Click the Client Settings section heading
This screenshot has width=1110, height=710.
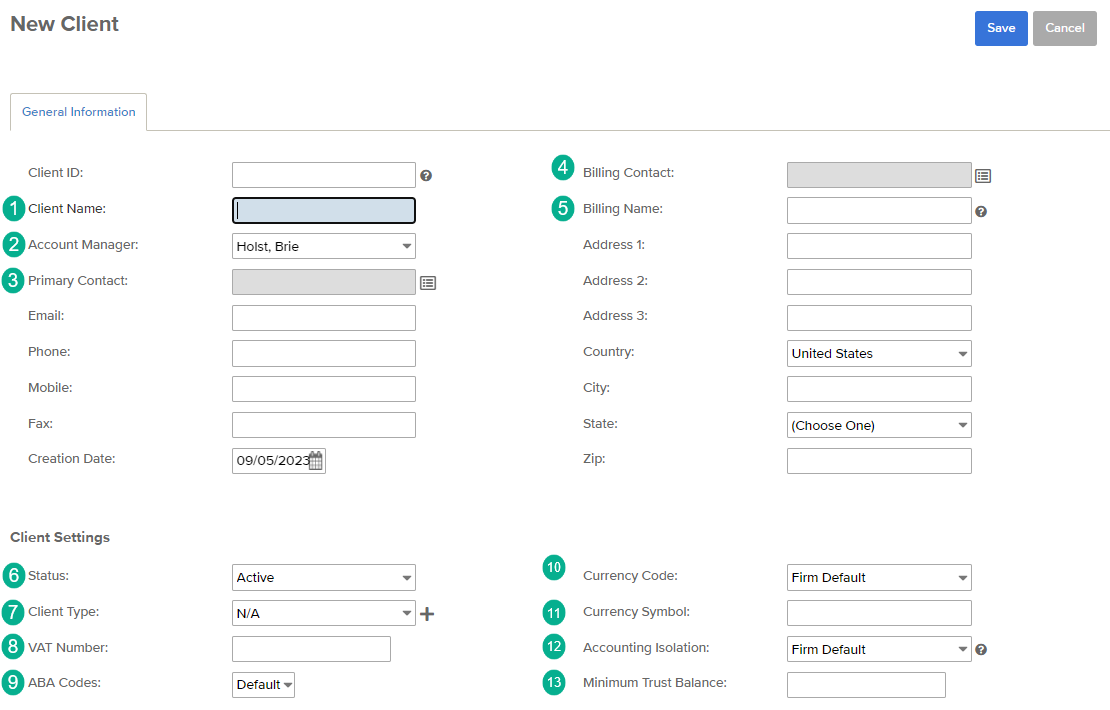coord(60,537)
